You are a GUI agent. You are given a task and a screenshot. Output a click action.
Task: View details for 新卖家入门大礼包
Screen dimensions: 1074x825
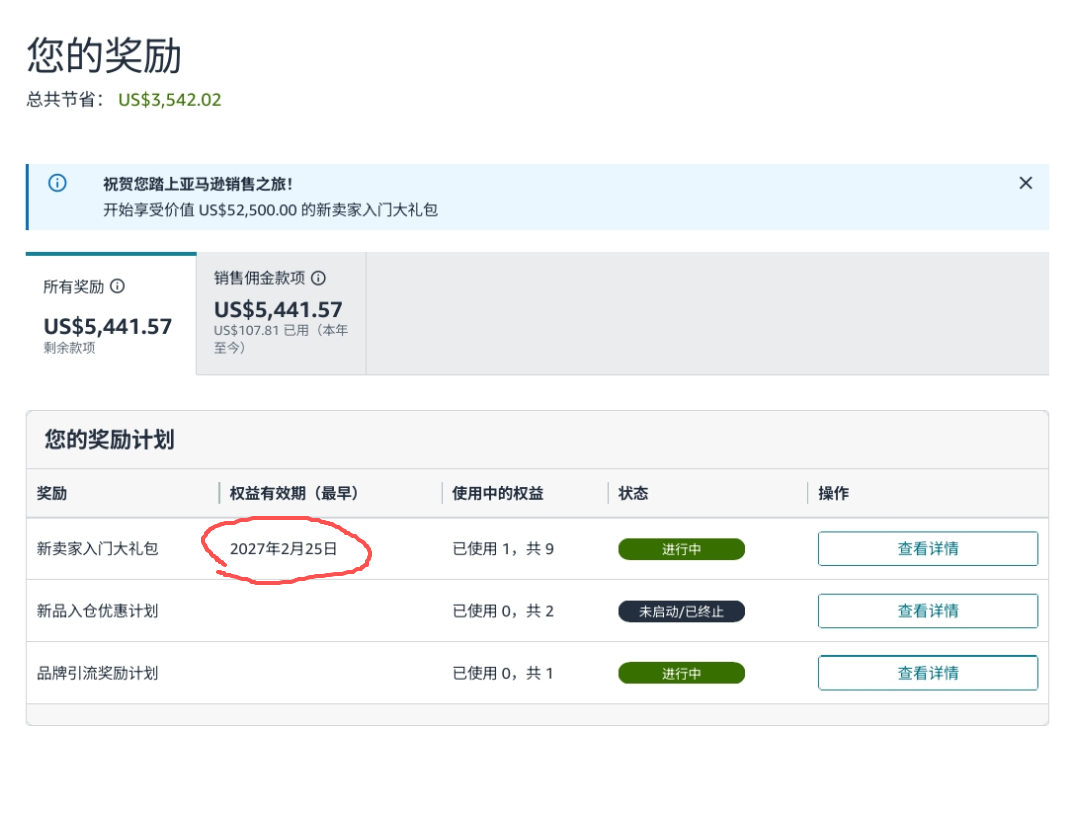(927, 549)
